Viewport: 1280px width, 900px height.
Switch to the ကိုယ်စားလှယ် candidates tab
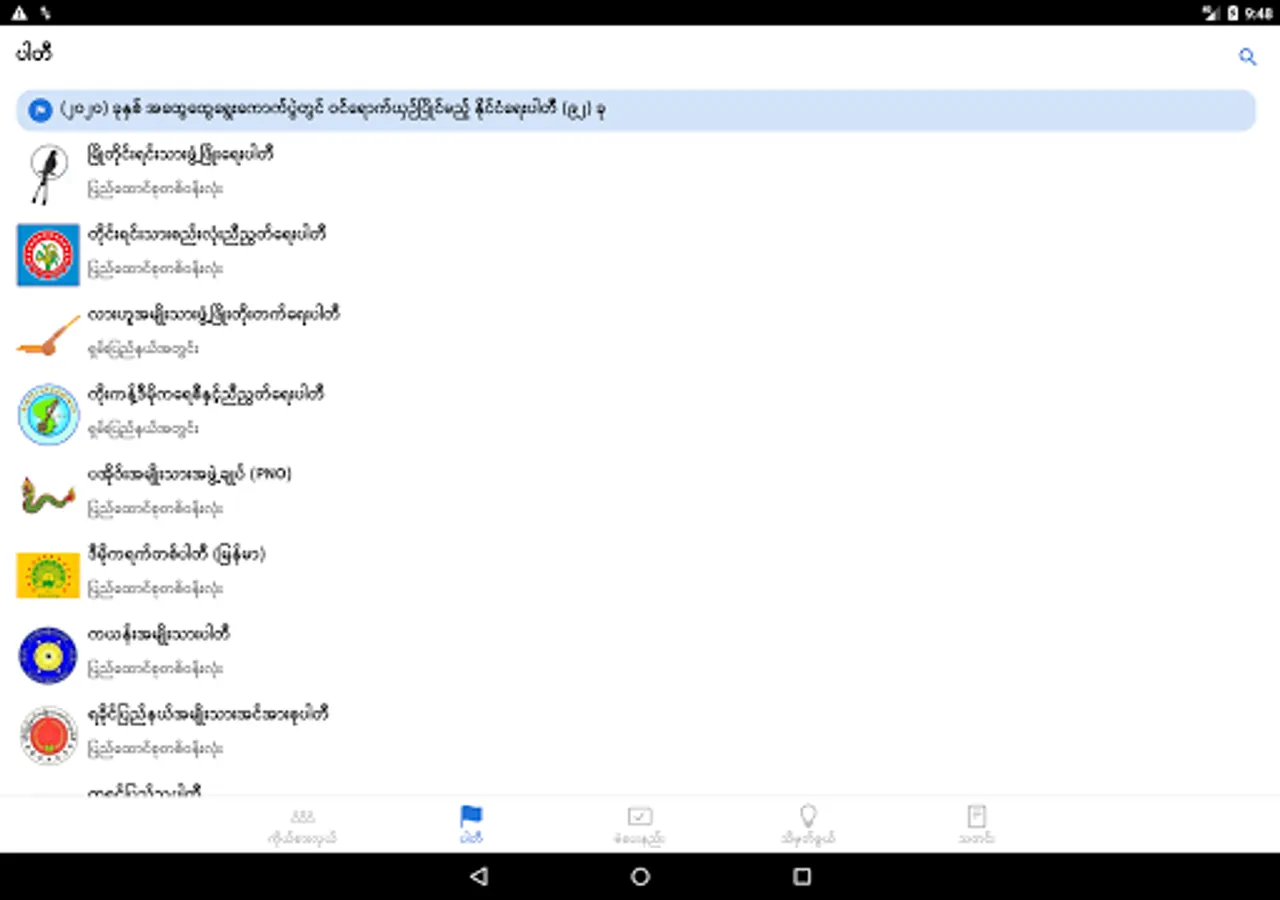(x=302, y=826)
